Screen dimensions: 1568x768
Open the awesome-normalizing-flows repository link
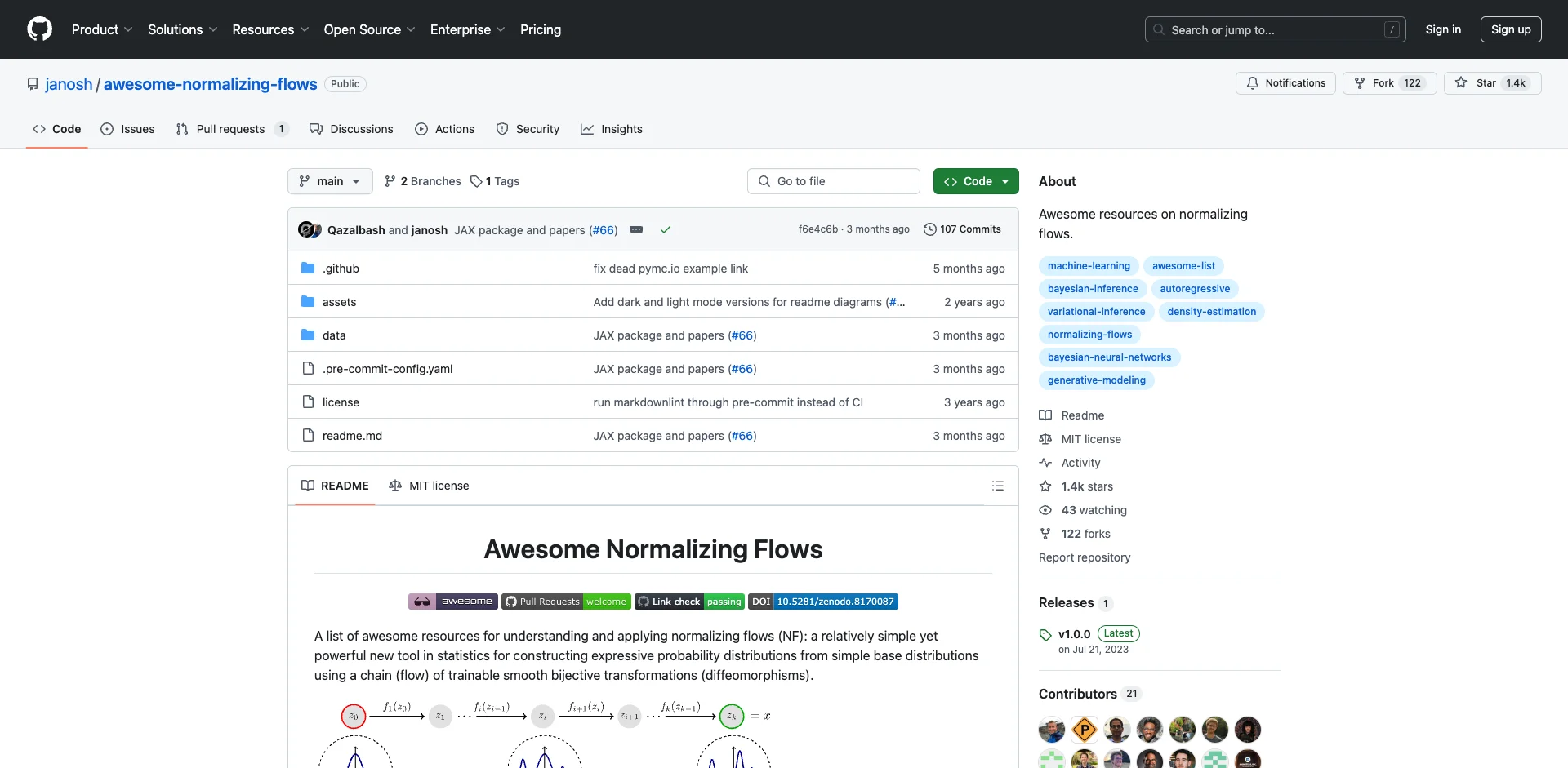point(210,84)
